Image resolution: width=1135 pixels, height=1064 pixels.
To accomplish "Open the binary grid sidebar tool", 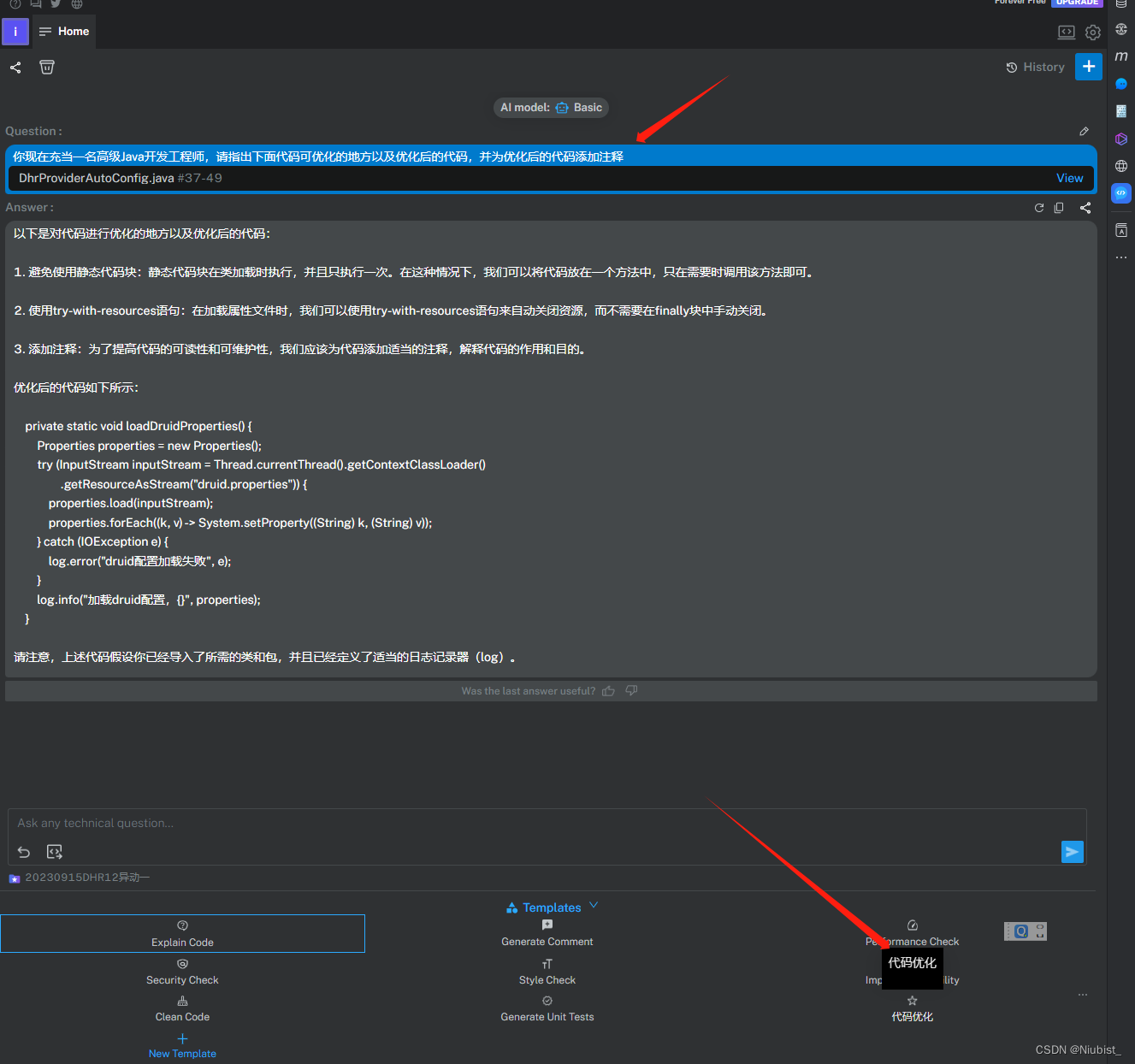I will [1121, 111].
